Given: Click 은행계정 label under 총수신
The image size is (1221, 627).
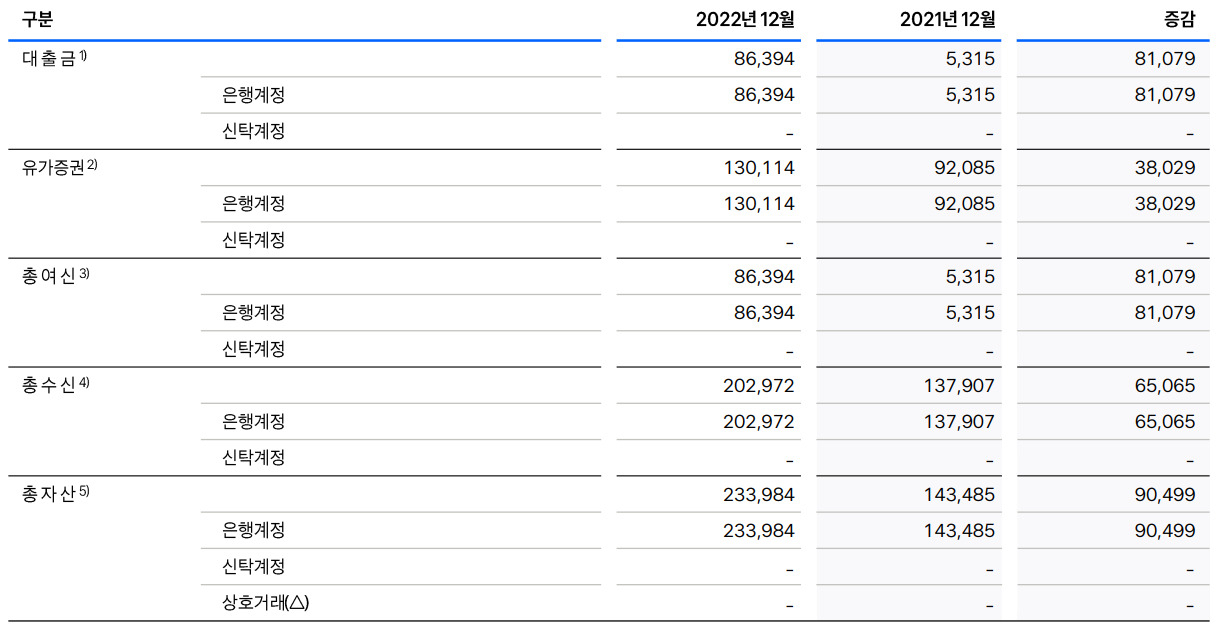Looking at the screenshot, I should [x=254, y=421].
